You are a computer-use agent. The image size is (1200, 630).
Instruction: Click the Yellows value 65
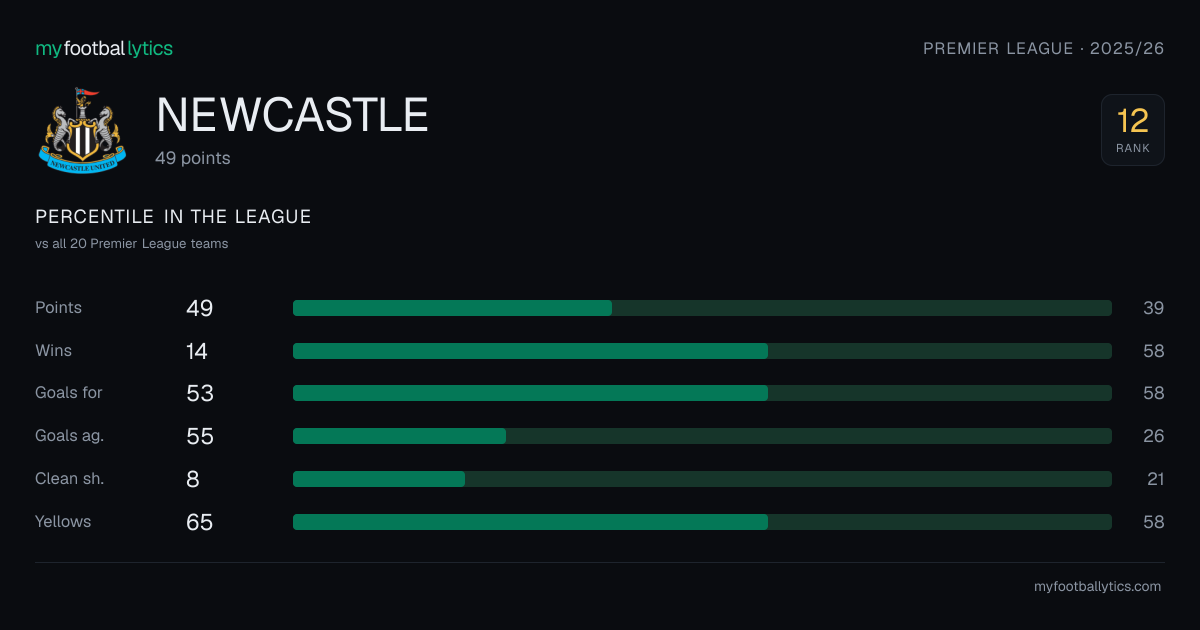click(x=200, y=522)
